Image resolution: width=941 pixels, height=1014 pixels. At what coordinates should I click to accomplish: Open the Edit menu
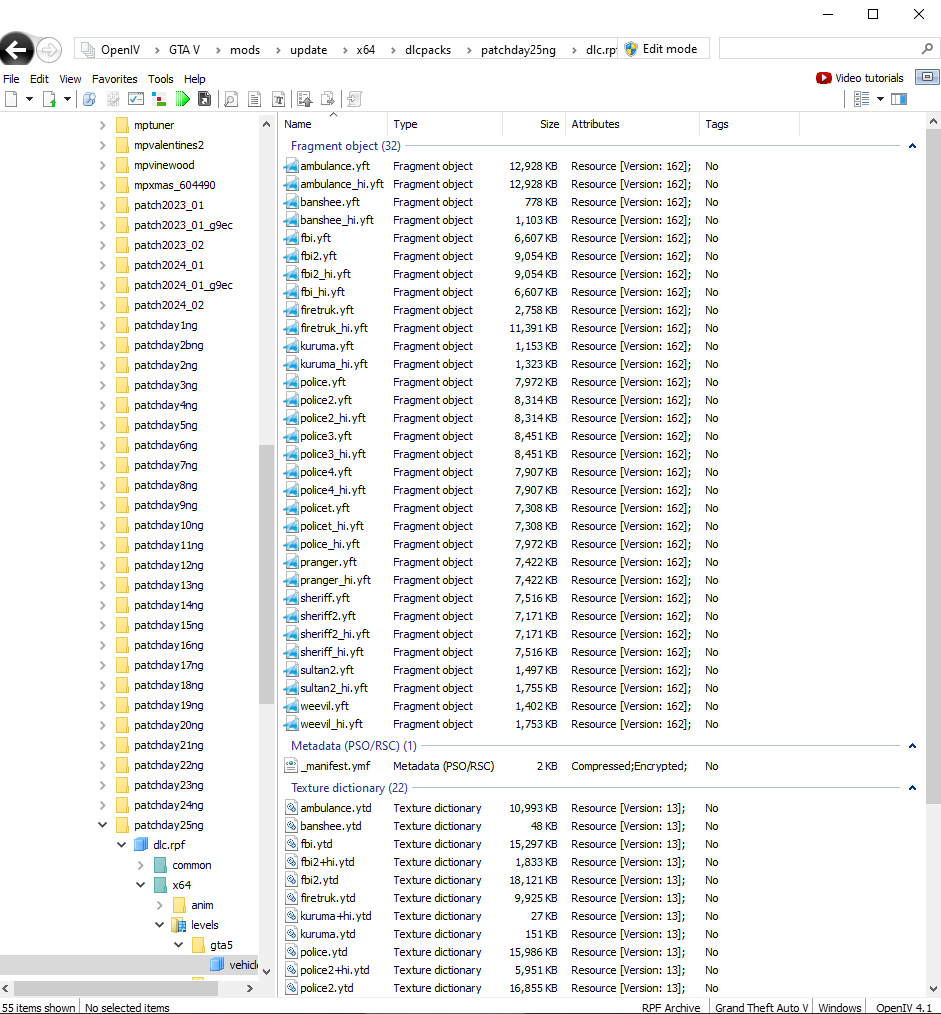(x=39, y=79)
